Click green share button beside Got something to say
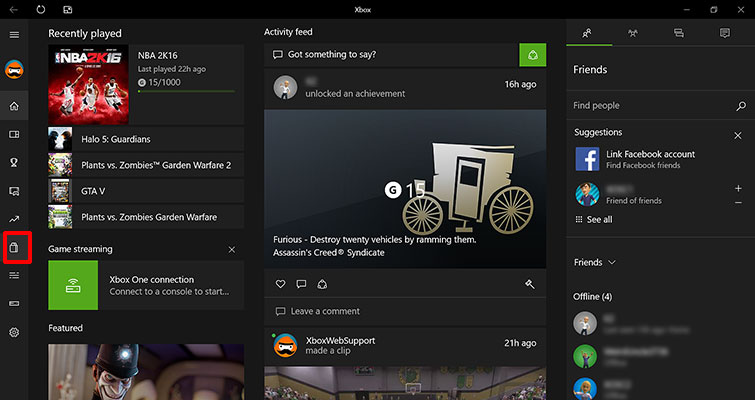 coord(533,55)
